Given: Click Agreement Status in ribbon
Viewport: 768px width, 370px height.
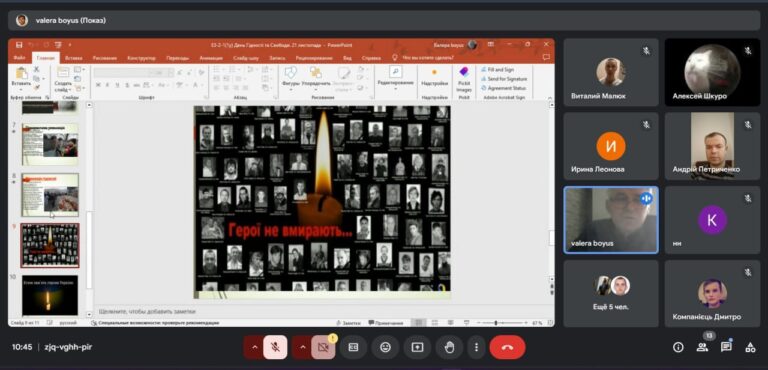Looking at the screenshot, I should click(503, 88).
